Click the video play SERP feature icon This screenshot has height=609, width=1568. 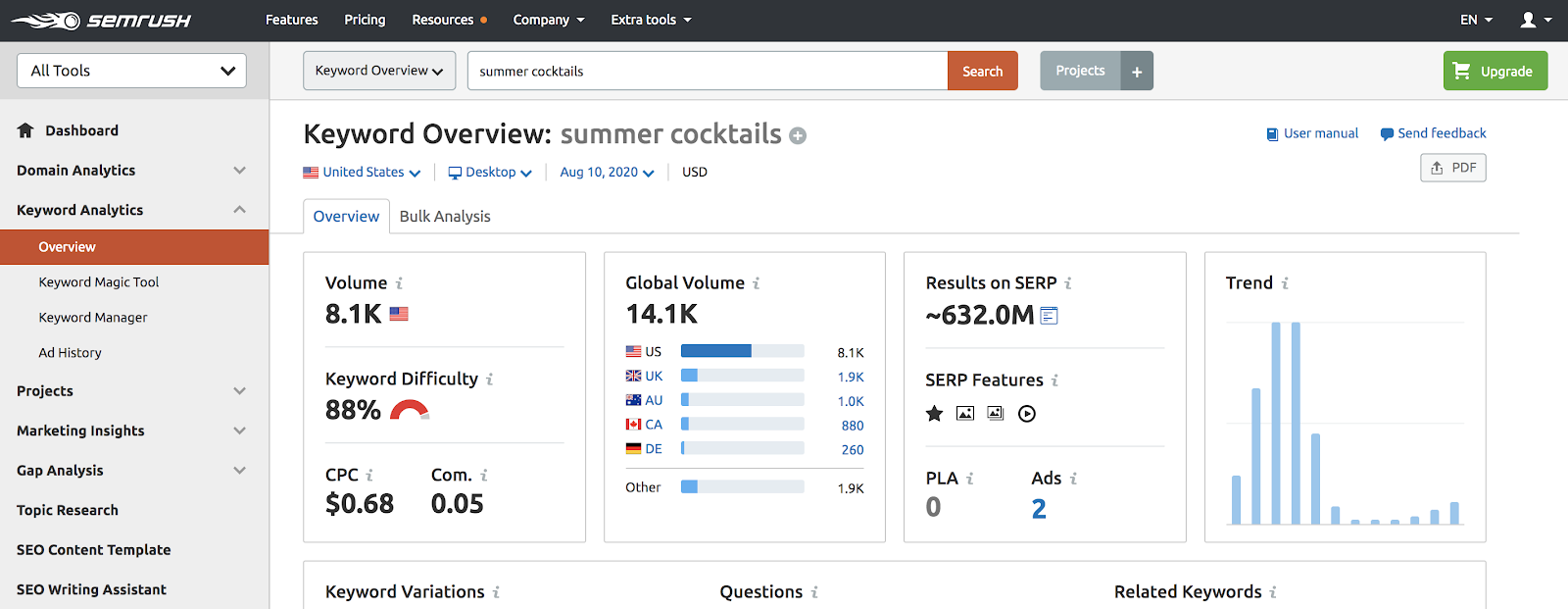pos(1027,414)
